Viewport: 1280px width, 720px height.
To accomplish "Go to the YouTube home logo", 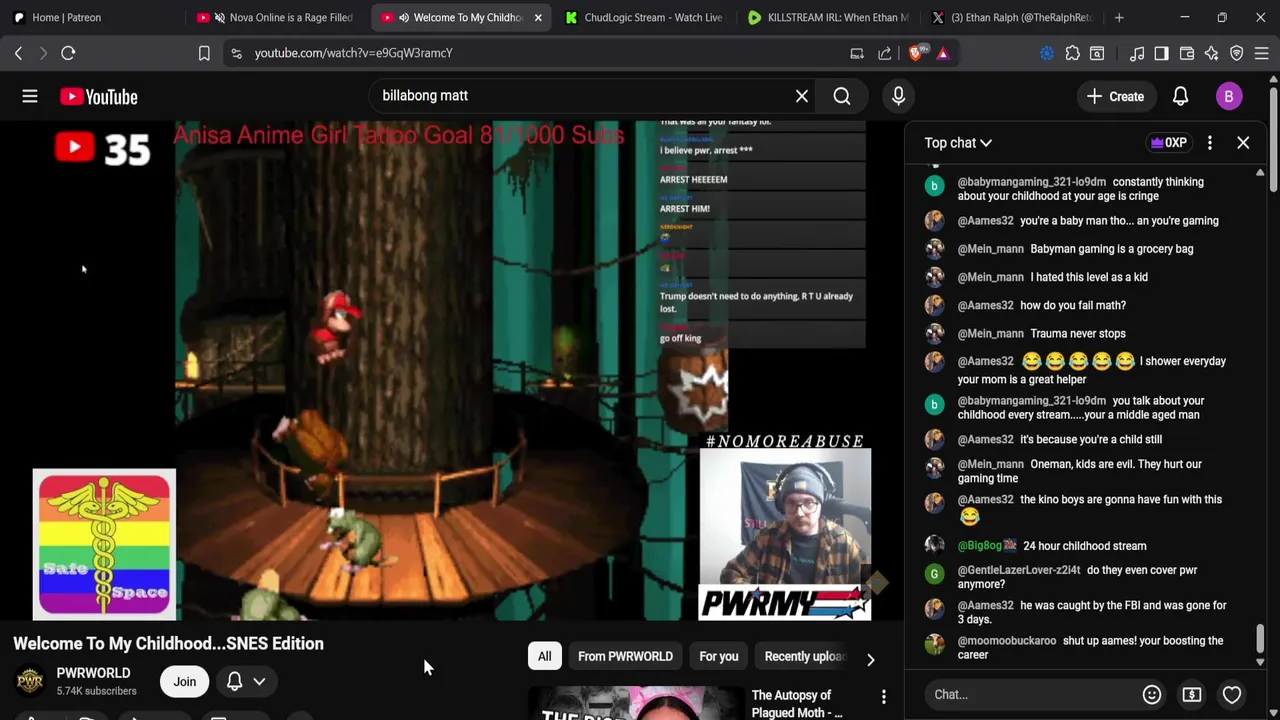I will (x=98, y=96).
